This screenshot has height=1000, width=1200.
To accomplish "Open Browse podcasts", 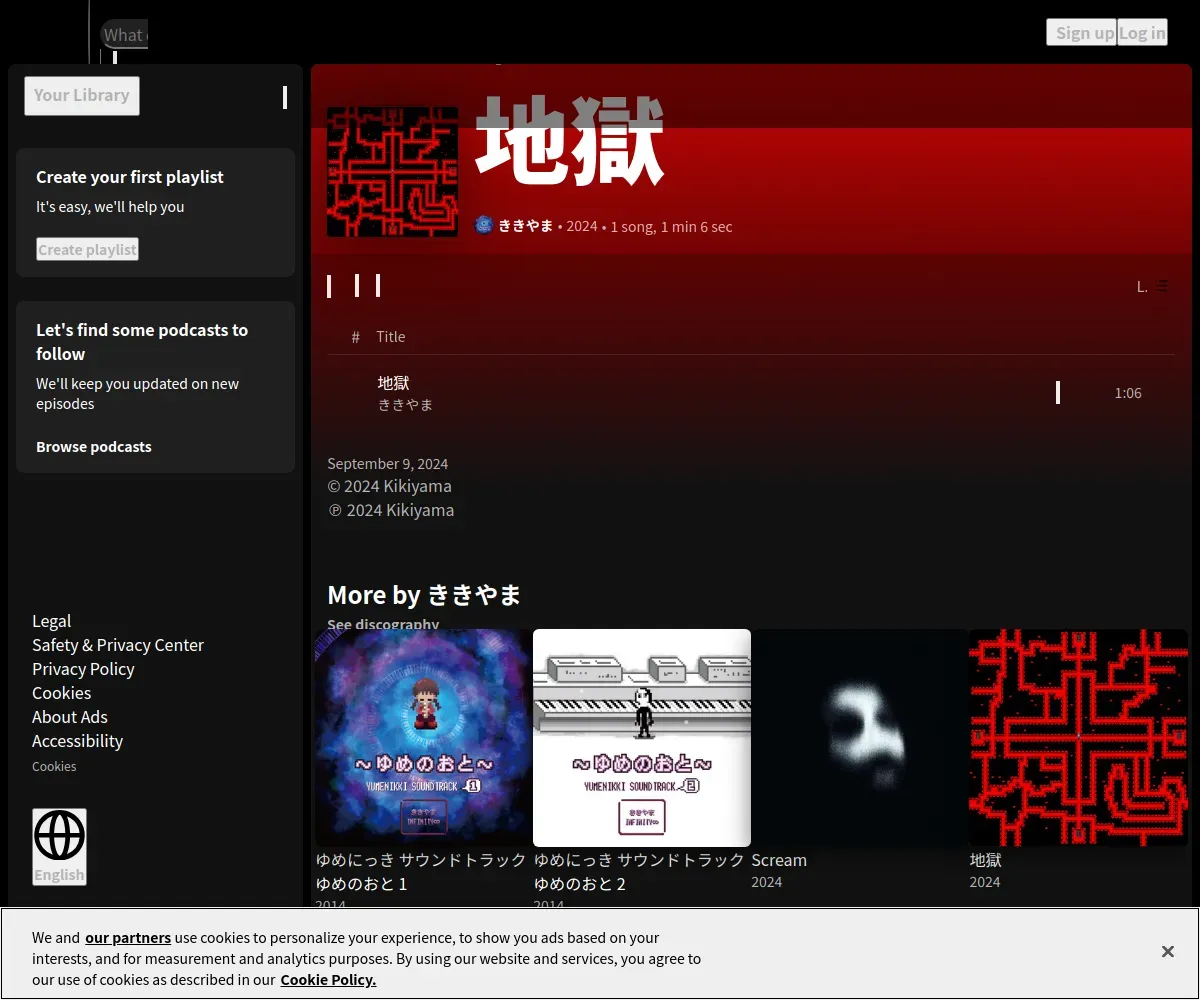I will [94, 447].
